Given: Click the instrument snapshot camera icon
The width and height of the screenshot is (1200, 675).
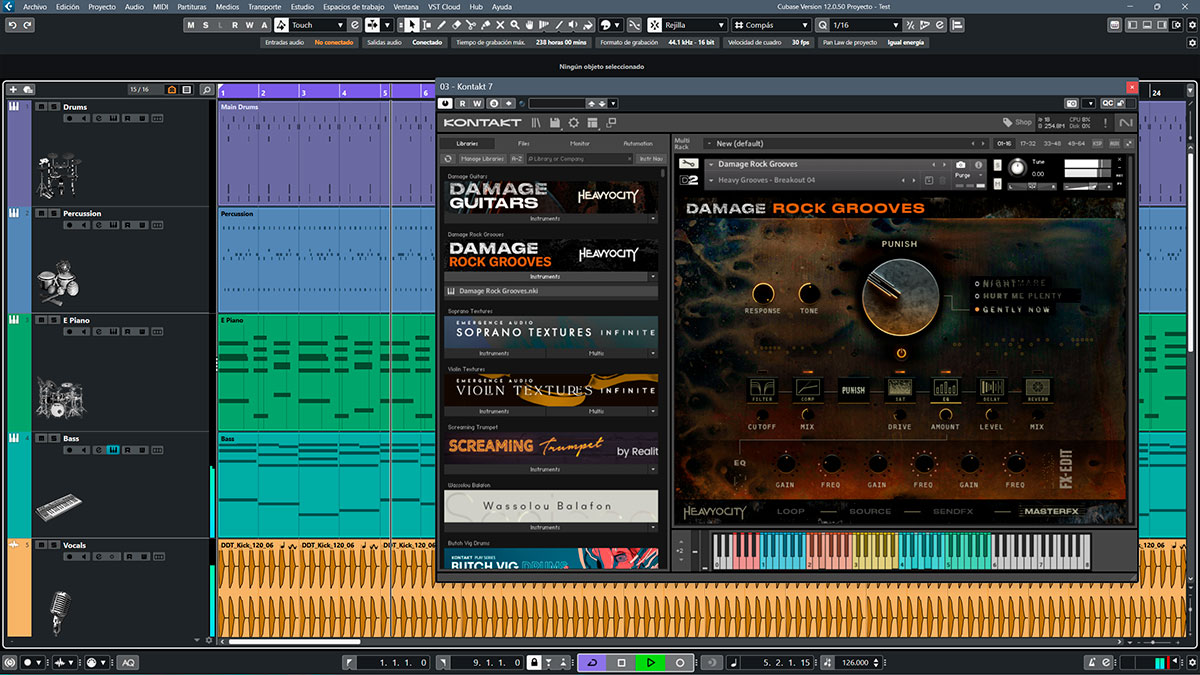Looking at the screenshot, I should (961, 164).
